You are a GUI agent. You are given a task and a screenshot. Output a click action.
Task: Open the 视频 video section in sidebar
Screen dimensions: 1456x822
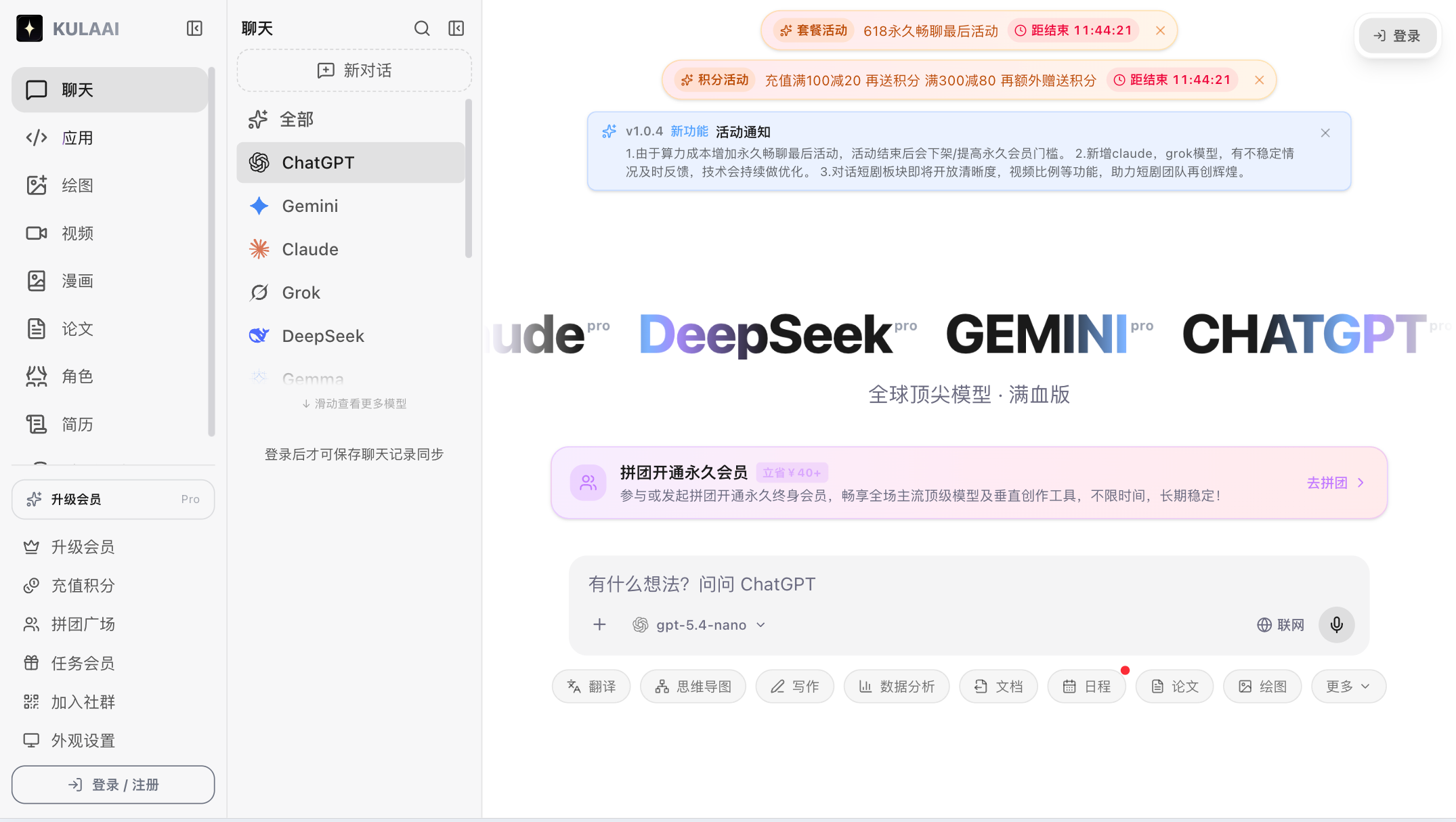(x=110, y=234)
